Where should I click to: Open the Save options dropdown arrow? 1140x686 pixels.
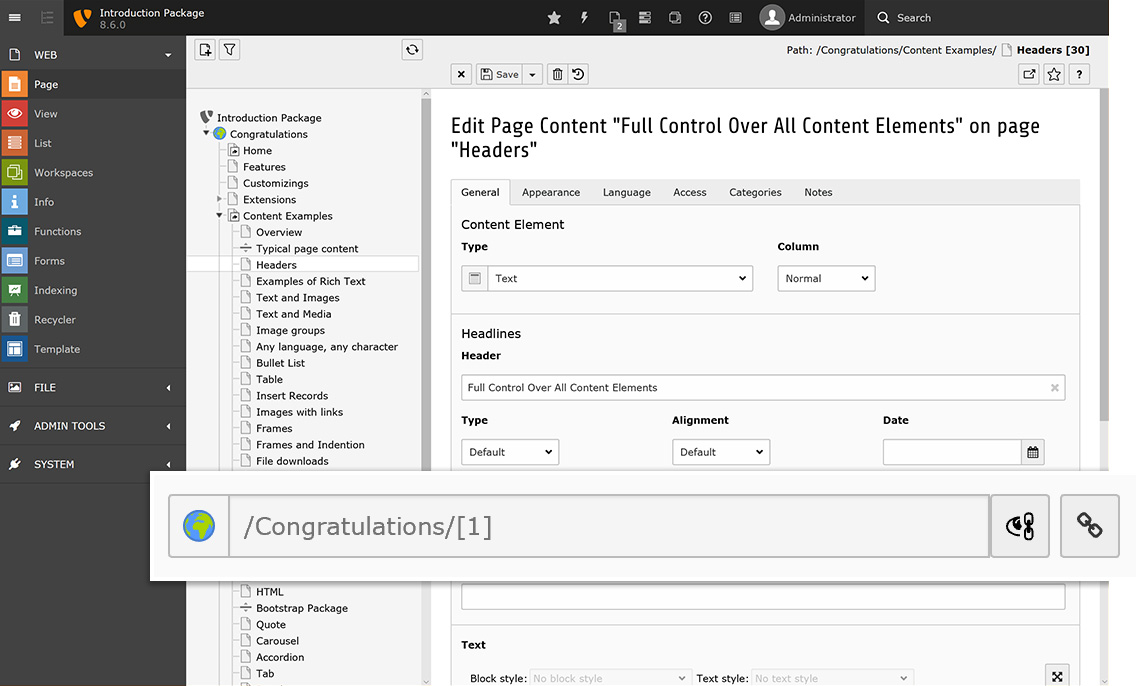532,74
